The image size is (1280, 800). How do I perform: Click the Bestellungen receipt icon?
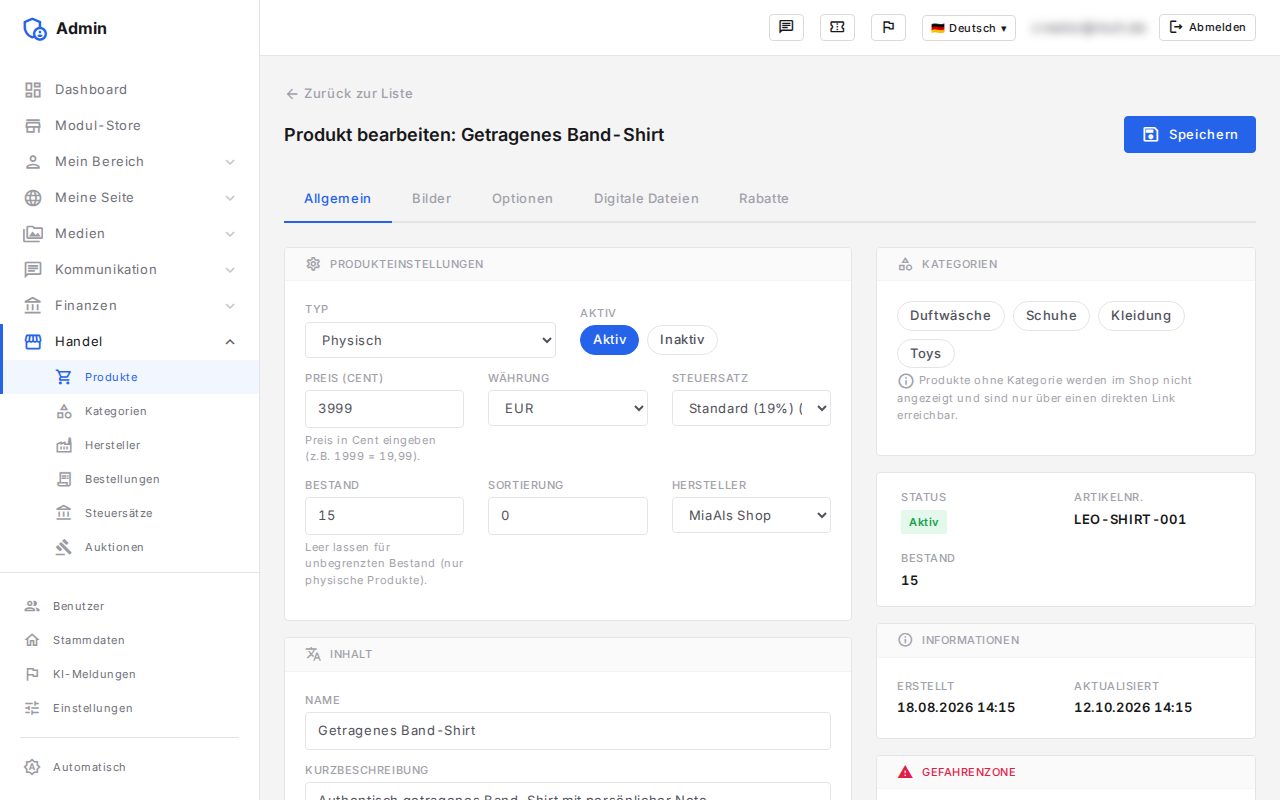[x=64, y=479]
